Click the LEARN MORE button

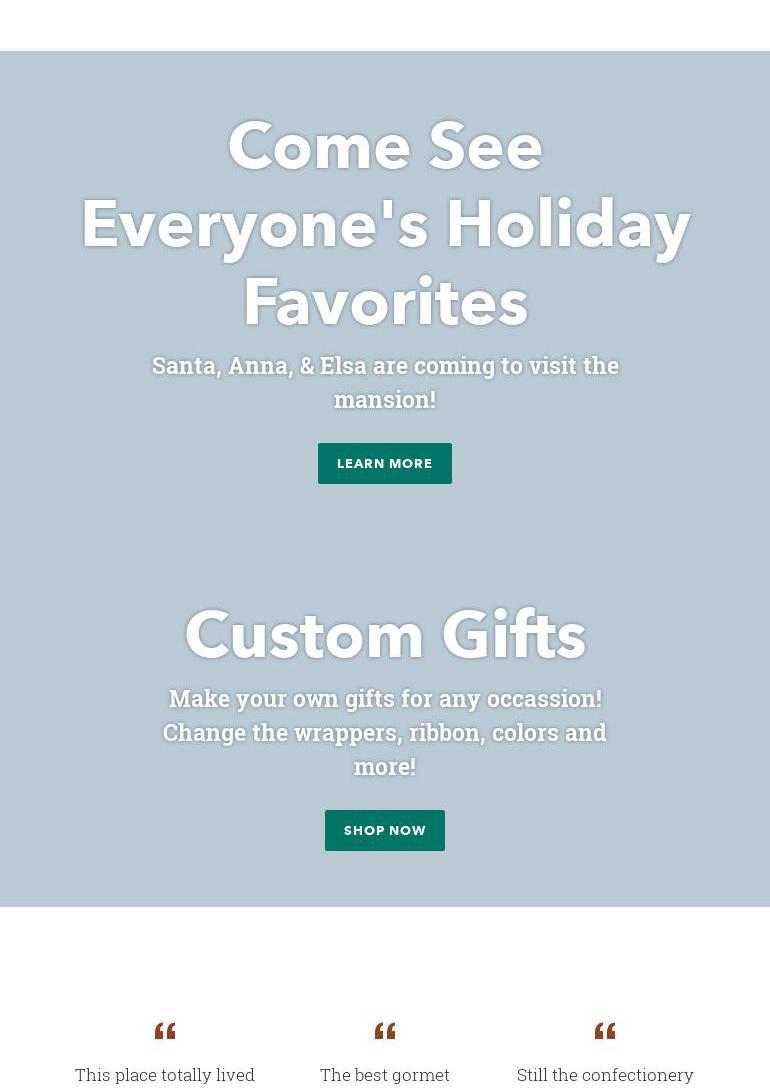[384, 463]
